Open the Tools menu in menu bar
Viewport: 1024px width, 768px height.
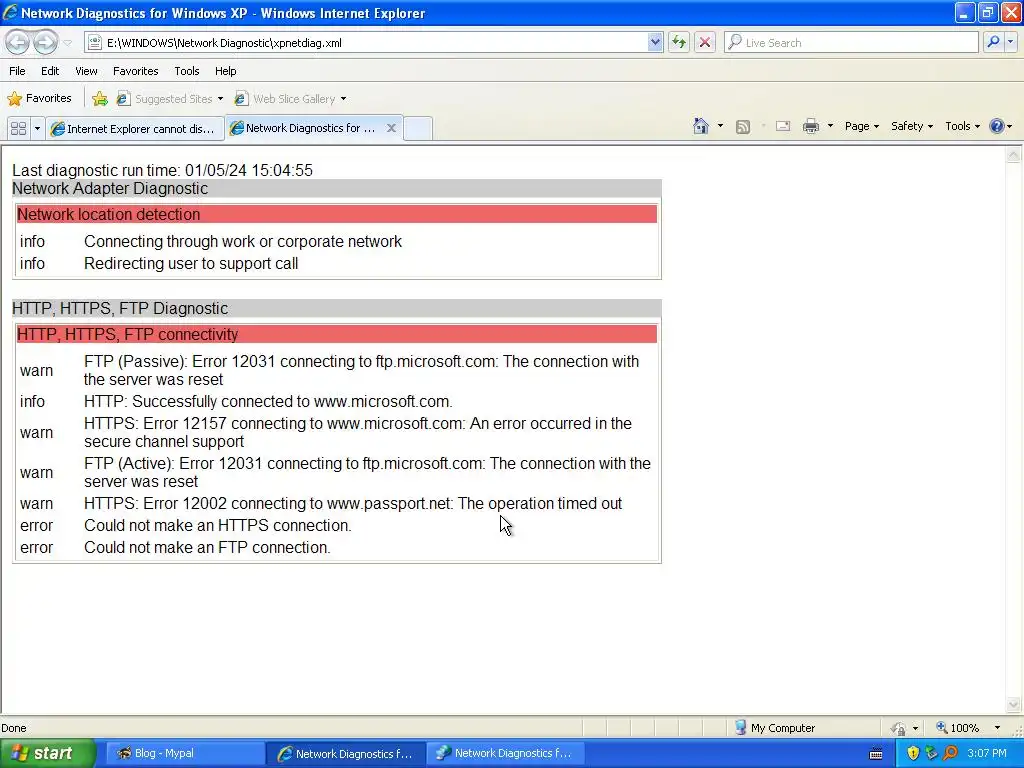coord(187,71)
